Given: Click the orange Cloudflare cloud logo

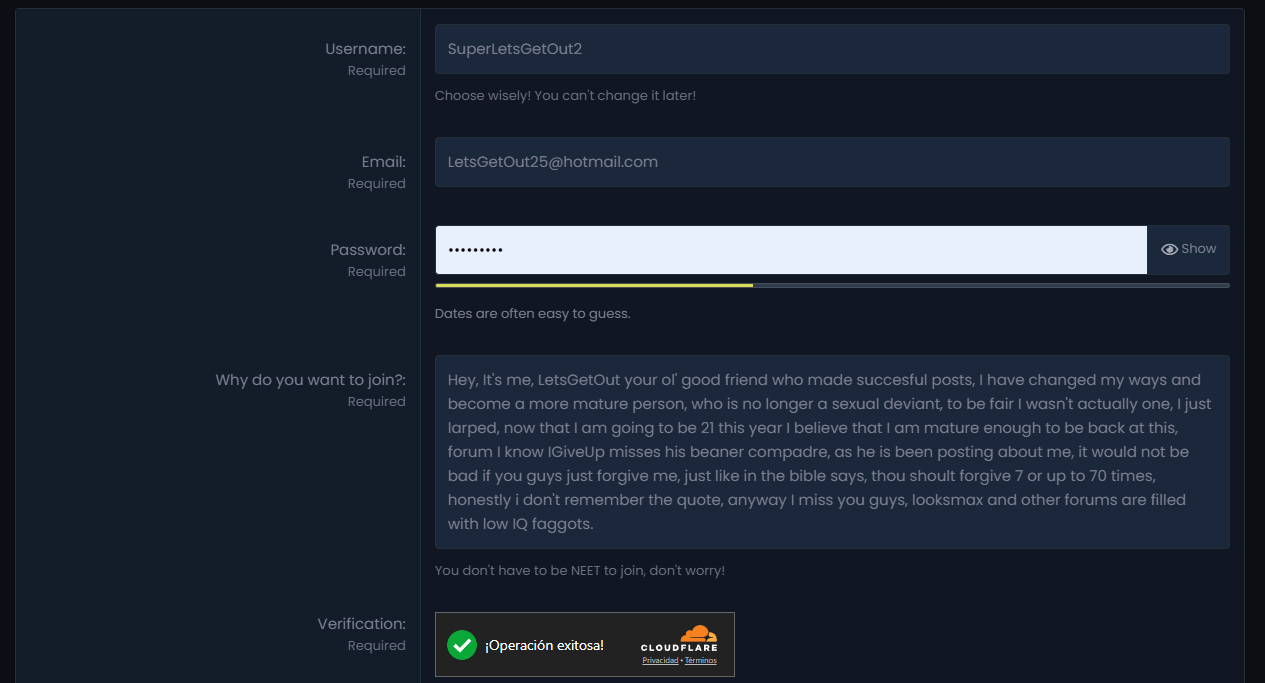Looking at the screenshot, I should [x=698, y=634].
